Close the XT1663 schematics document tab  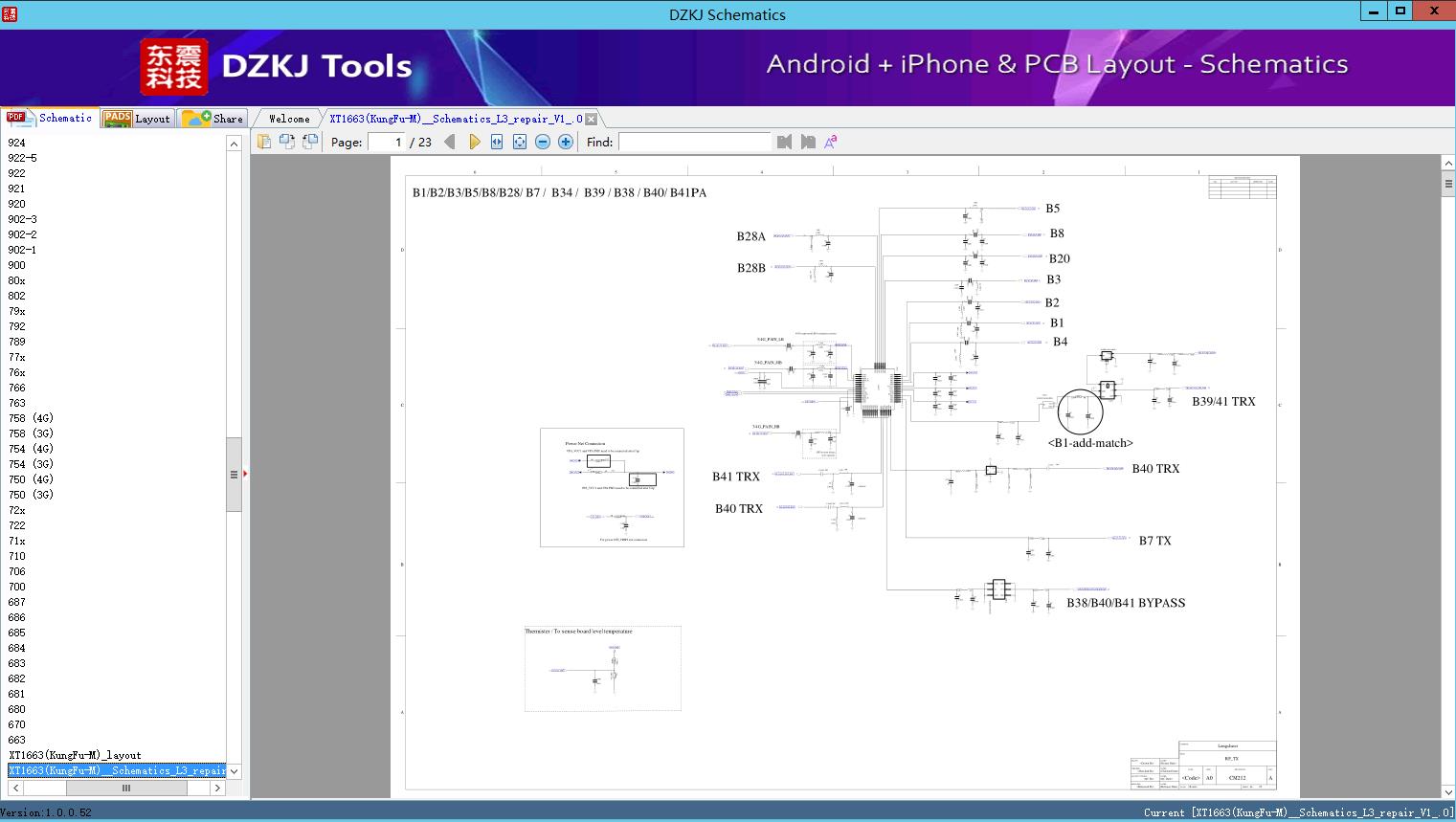pyautogui.click(x=592, y=119)
